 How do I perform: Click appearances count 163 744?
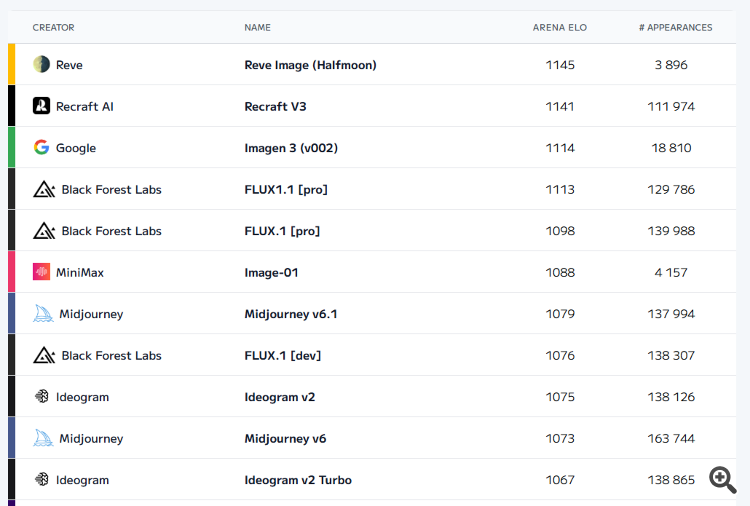pos(671,438)
